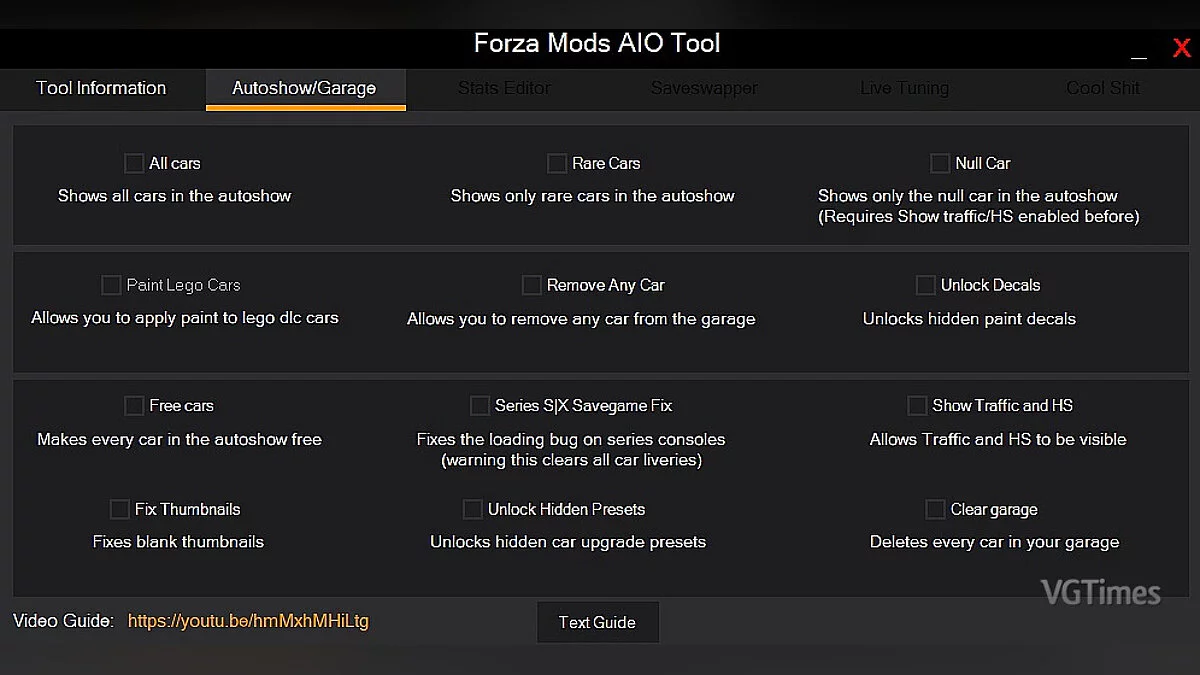Open the Stats Editor tab
This screenshot has width=1200, height=675.
point(503,88)
